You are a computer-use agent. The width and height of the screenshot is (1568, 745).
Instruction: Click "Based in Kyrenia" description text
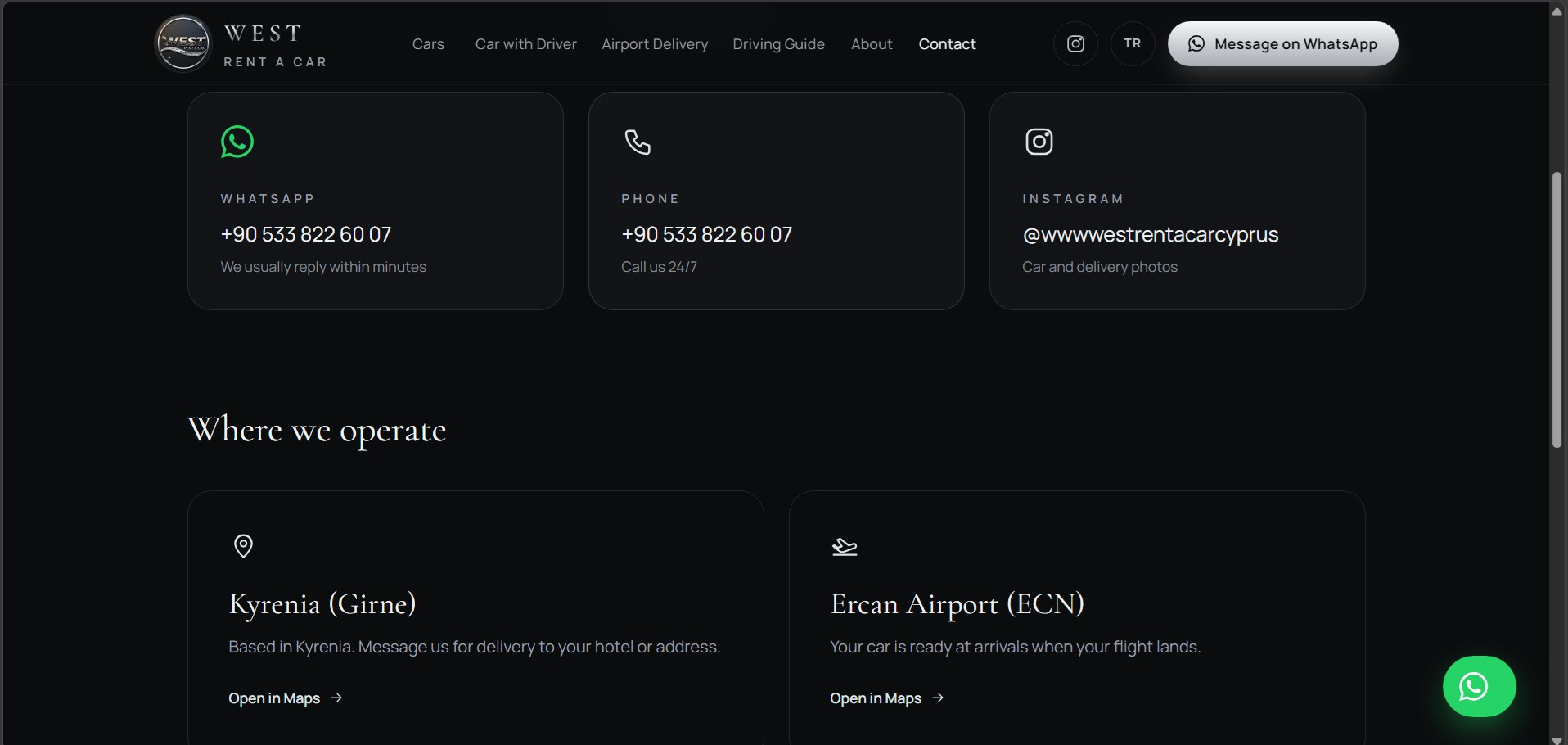click(475, 647)
